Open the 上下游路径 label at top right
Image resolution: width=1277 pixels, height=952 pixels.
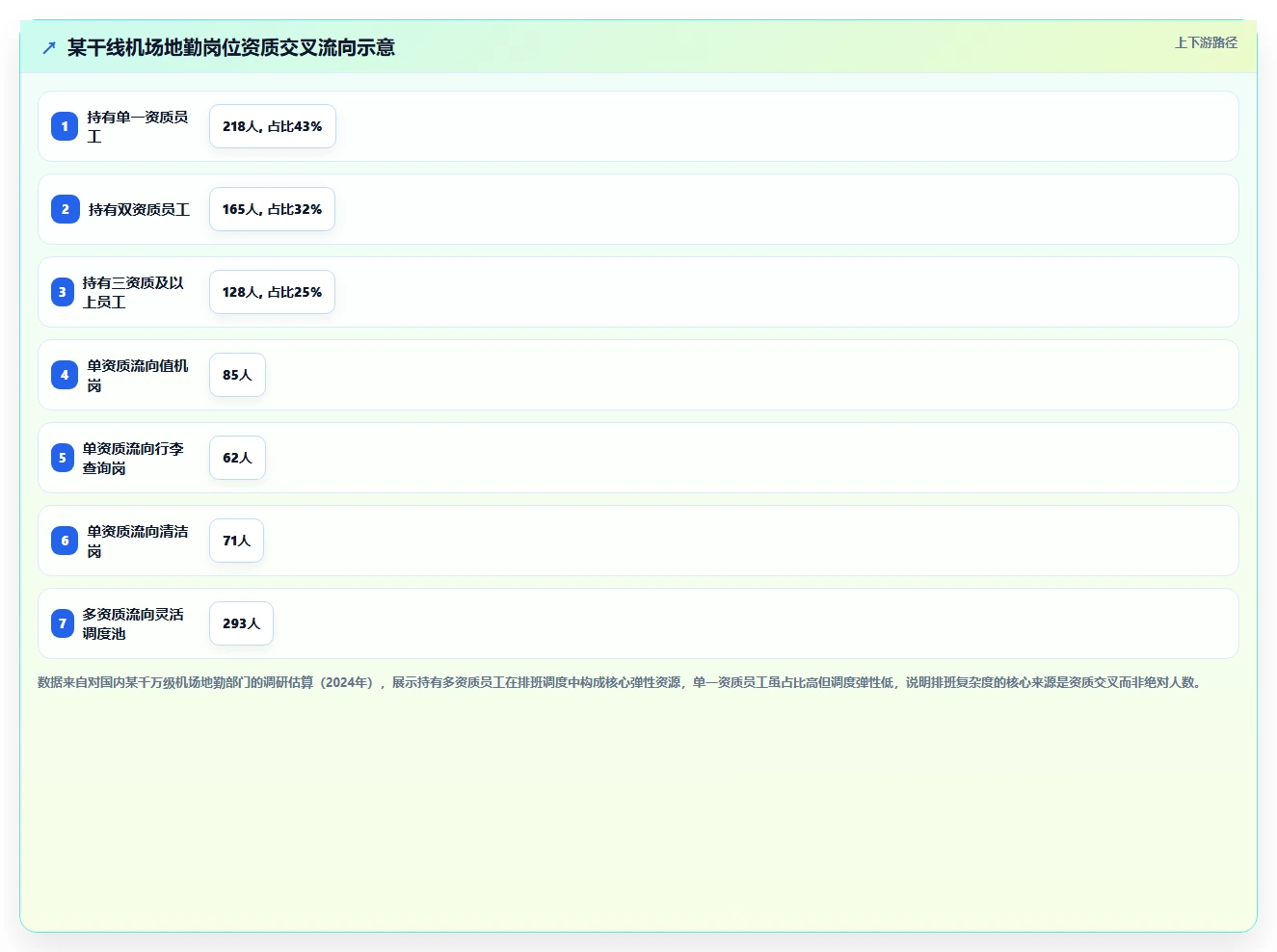(1206, 42)
